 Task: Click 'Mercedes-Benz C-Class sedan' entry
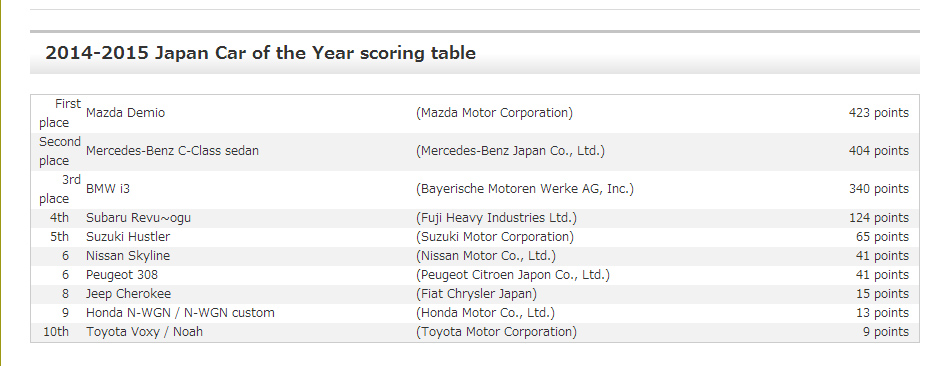(x=172, y=151)
